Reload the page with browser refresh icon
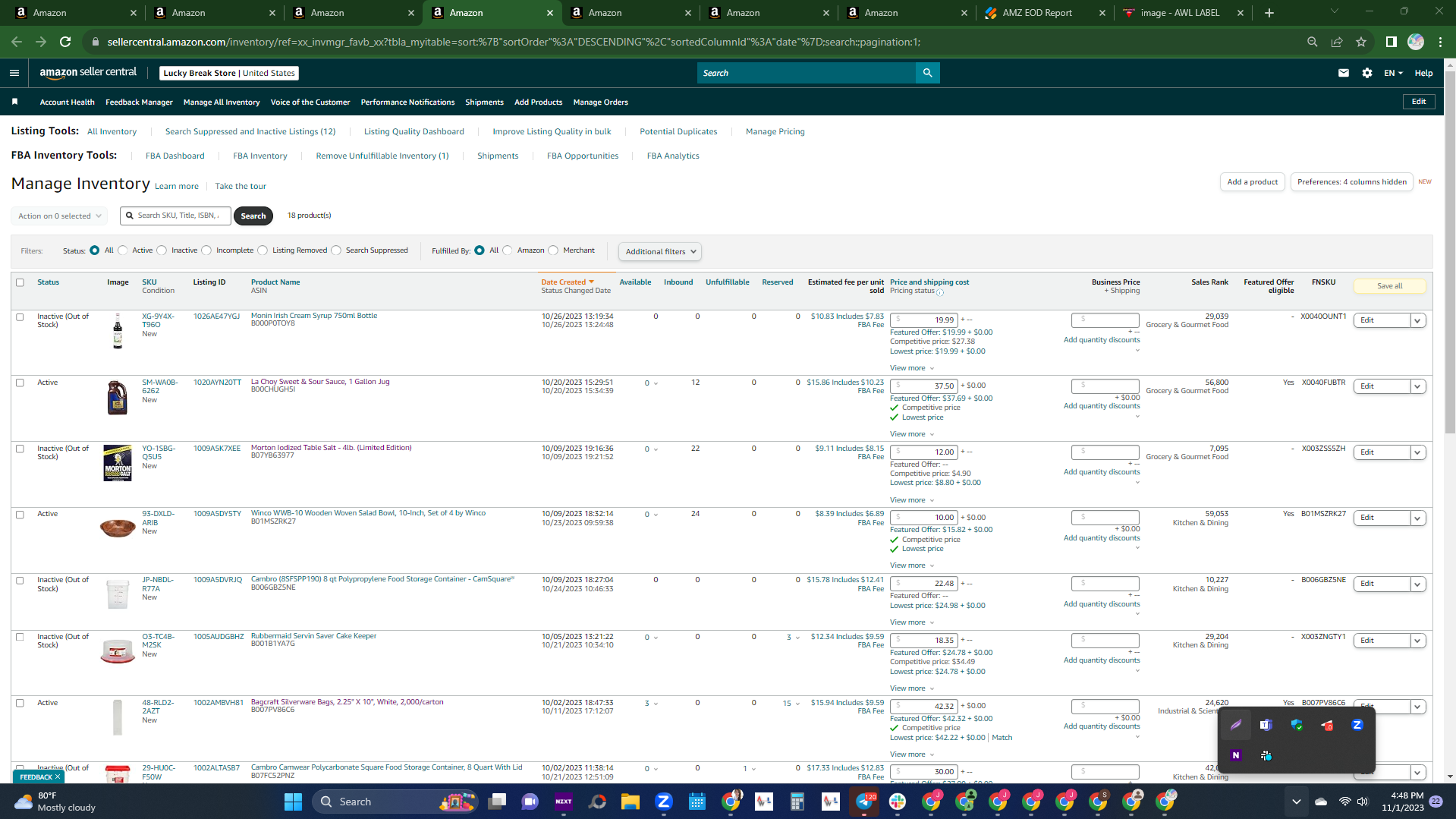Image resolution: width=1456 pixels, height=819 pixels. click(x=65, y=42)
